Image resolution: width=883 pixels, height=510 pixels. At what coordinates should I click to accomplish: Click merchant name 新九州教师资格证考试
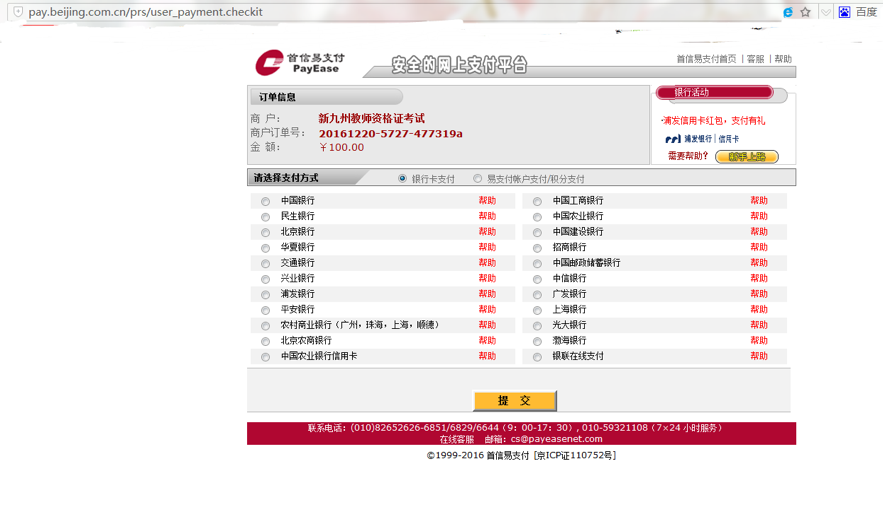(x=372, y=118)
